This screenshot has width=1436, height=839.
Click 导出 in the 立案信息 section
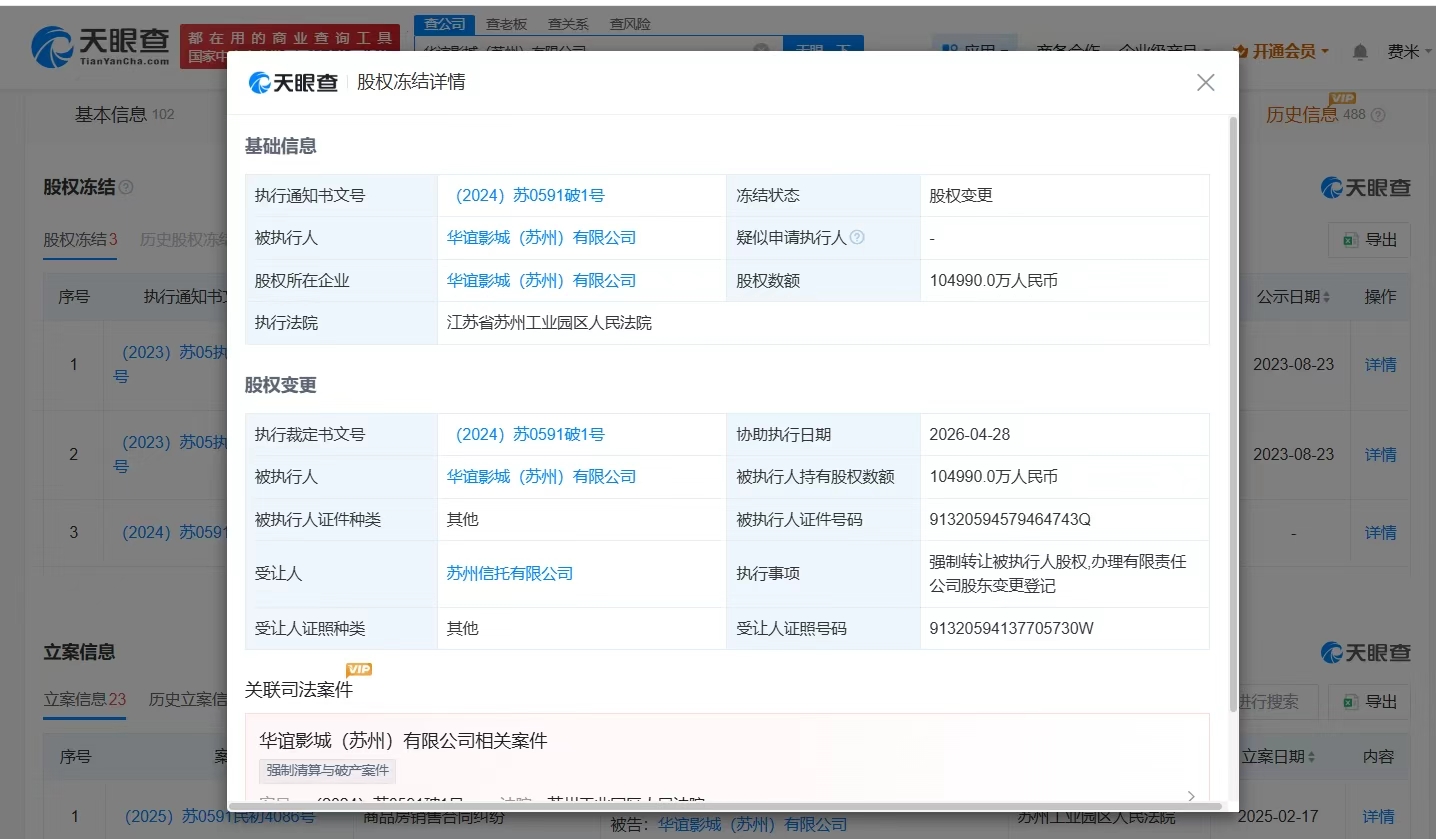coord(1369,701)
